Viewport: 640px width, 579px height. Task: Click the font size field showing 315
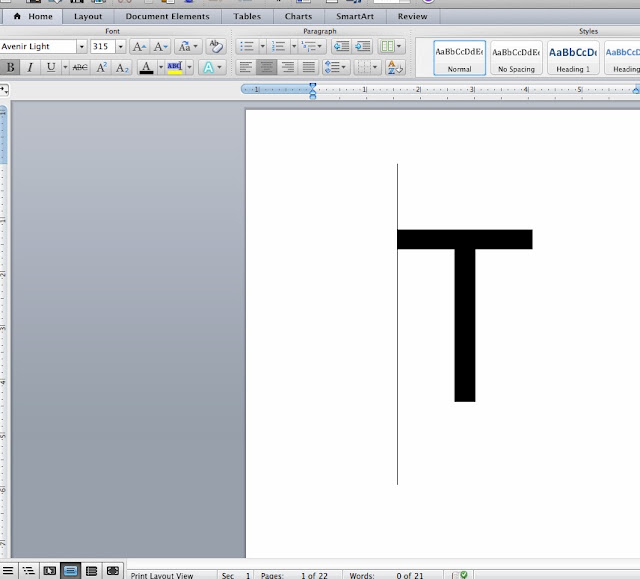tap(103, 47)
